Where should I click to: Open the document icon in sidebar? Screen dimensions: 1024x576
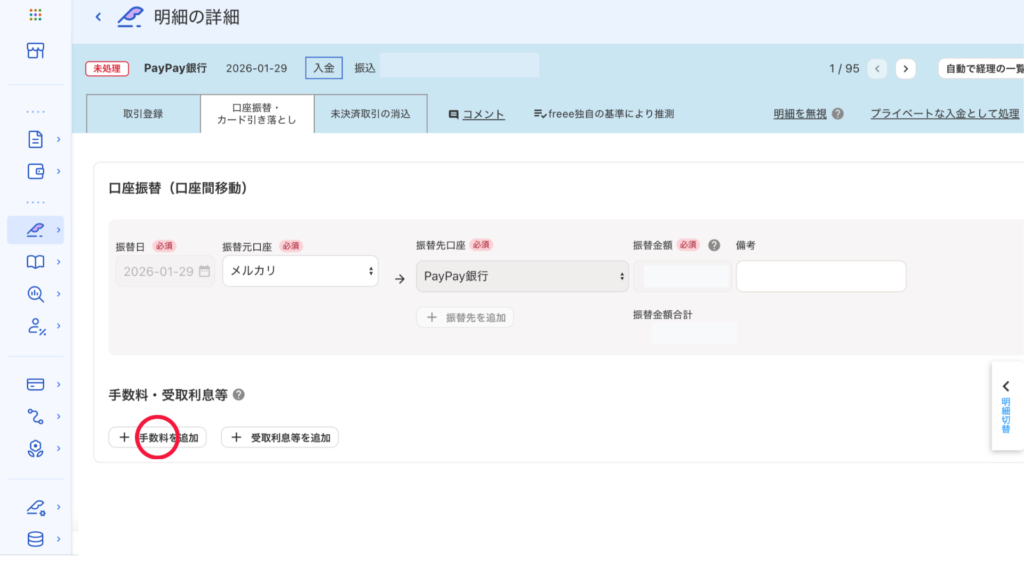35,139
